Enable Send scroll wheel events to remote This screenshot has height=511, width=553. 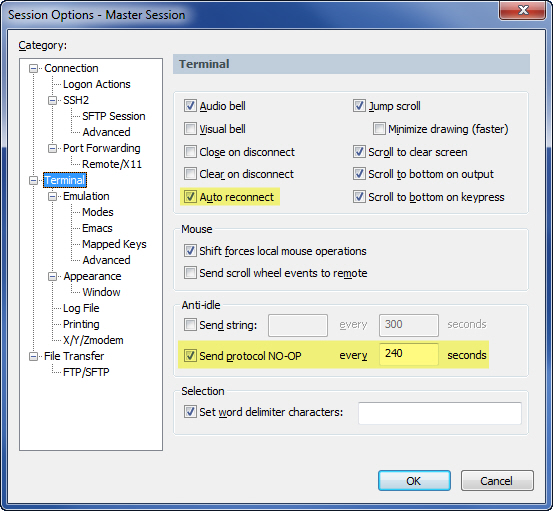(x=190, y=273)
